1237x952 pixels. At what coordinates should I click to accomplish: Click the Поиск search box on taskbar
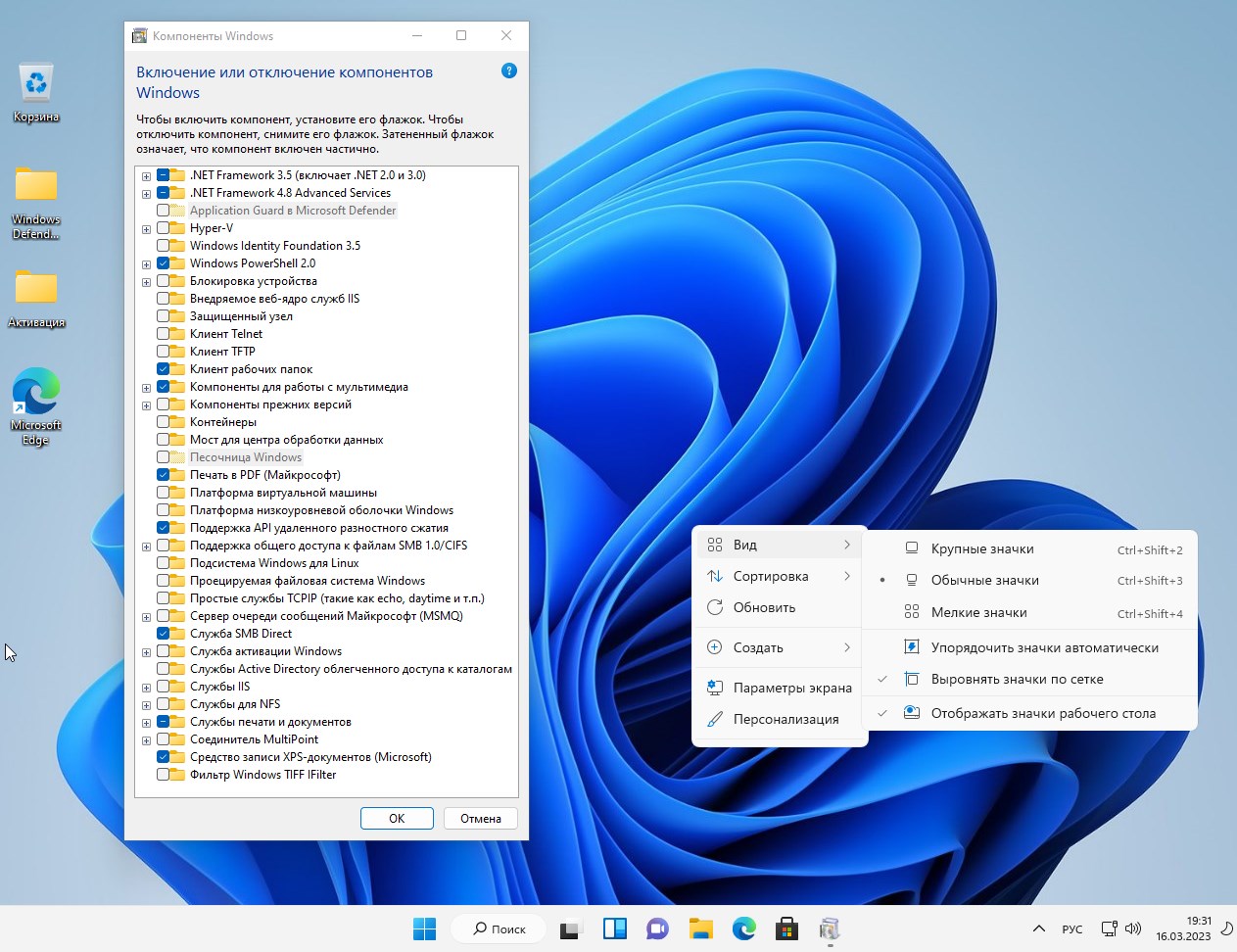[499, 928]
